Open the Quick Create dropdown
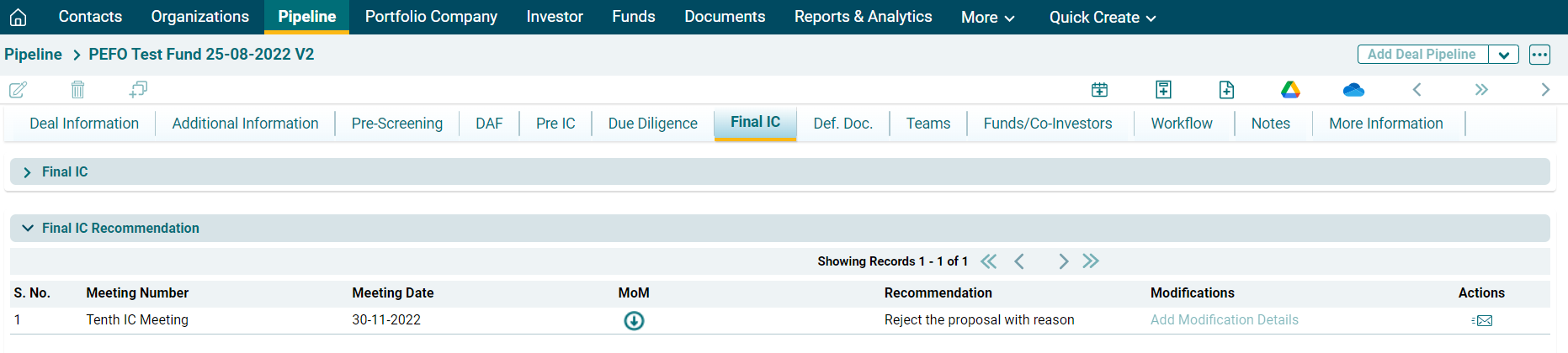The image size is (1568, 353). click(1102, 17)
